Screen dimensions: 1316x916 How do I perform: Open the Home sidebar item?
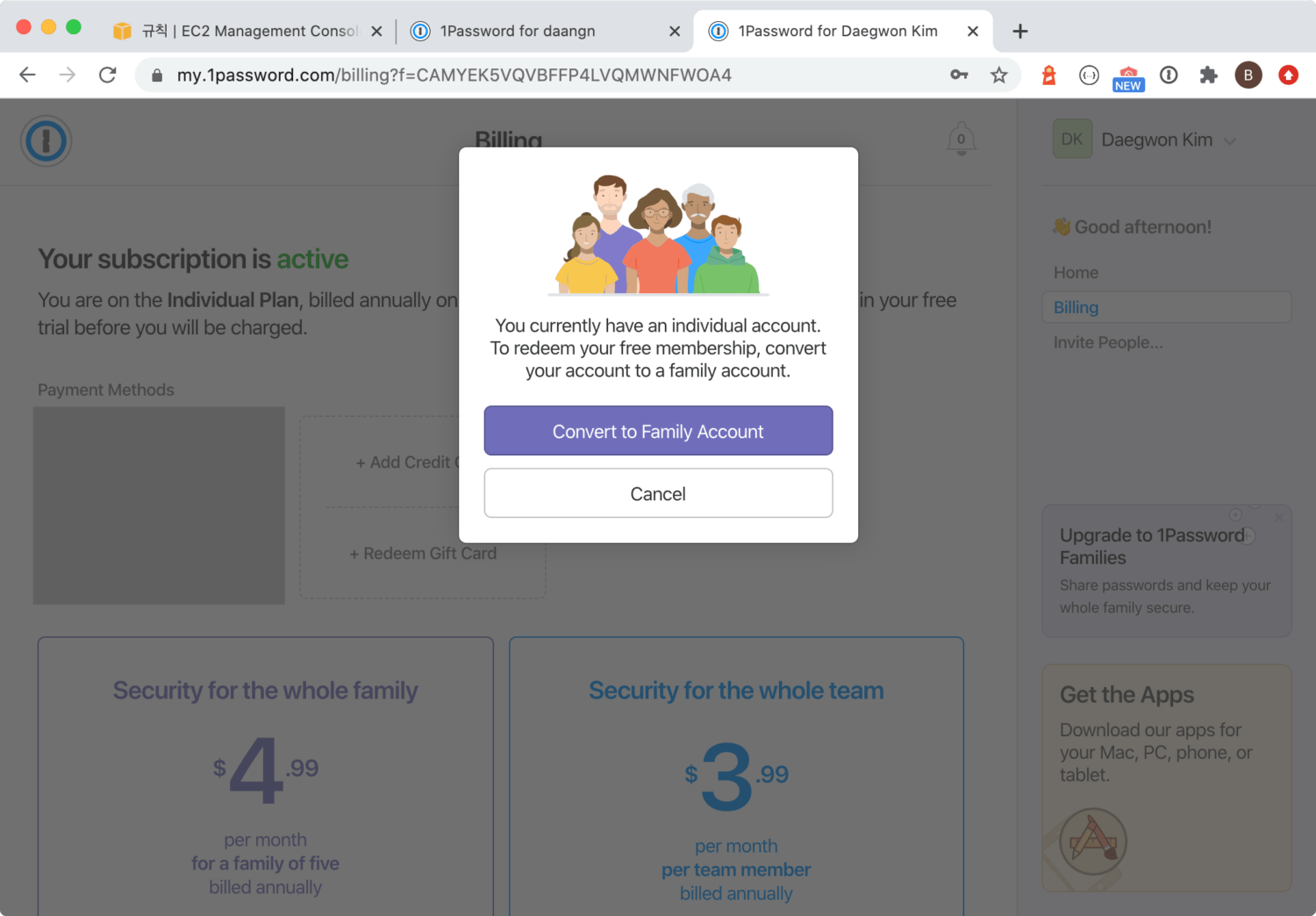(1076, 273)
